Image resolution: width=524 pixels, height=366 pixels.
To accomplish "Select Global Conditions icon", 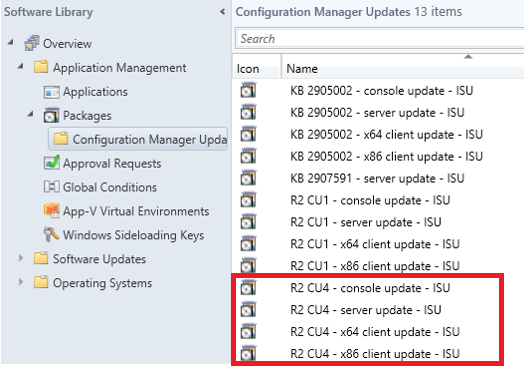I will click(52, 187).
